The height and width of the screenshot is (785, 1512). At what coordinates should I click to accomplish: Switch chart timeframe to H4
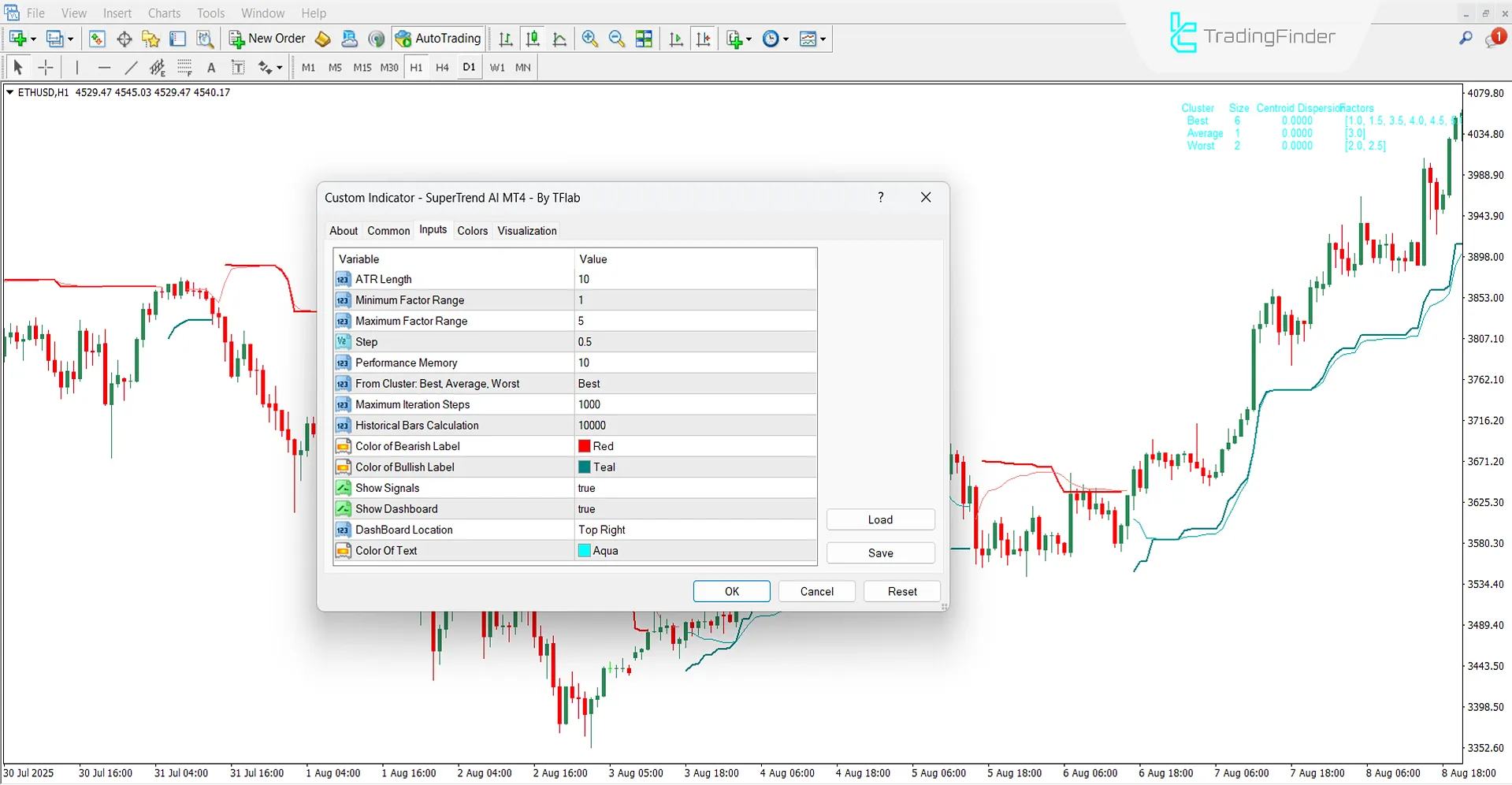442,67
